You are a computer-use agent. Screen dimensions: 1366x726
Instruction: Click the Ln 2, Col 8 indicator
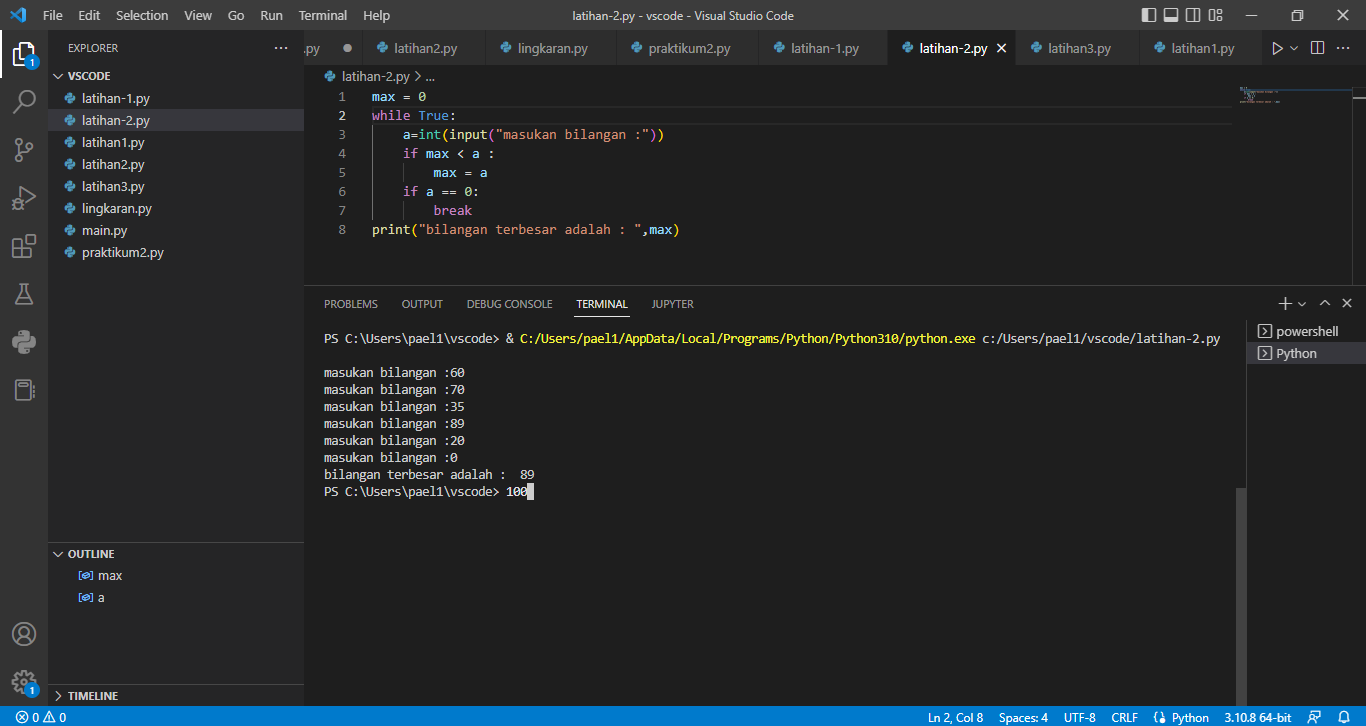coord(955,717)
